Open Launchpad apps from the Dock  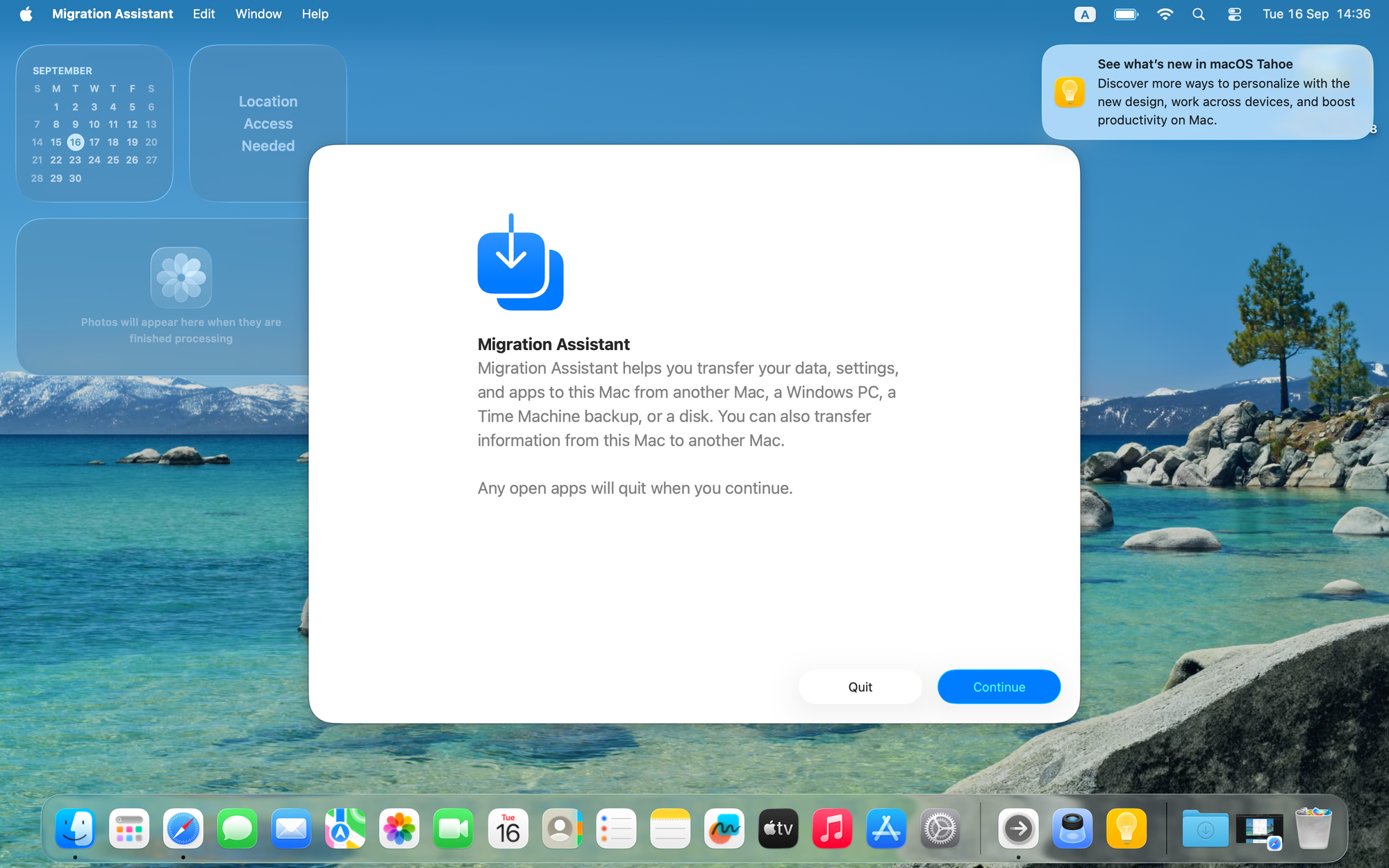pos(129,828)
